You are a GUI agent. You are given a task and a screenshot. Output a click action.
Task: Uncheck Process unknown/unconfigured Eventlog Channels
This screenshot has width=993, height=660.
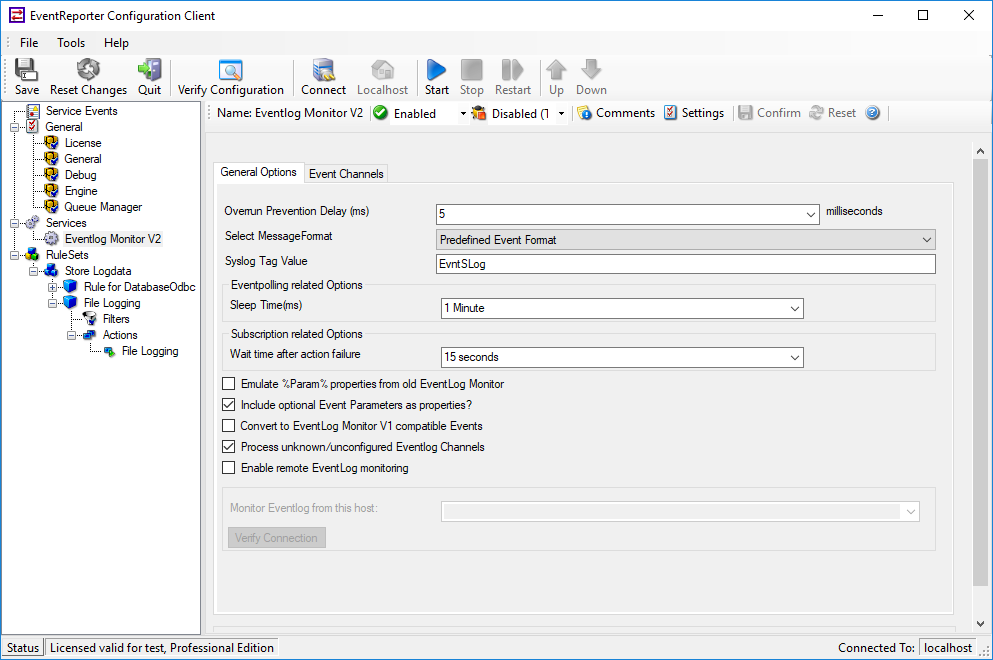229,447
